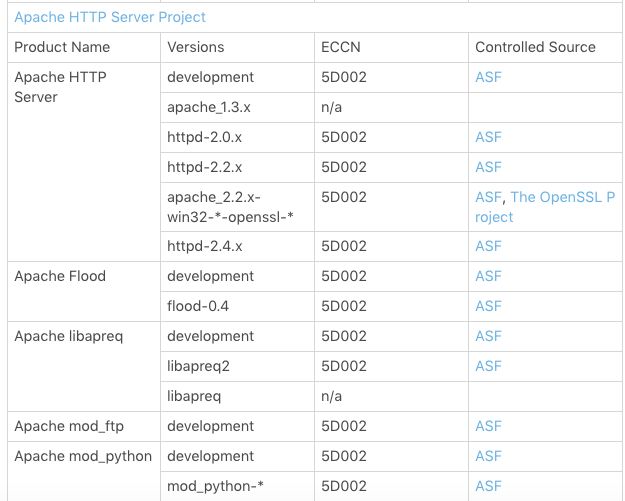Open ASF link in HTTP Server development row
Image resolution: width=625 pixels, height=501 pixels.
coord(488,77)
